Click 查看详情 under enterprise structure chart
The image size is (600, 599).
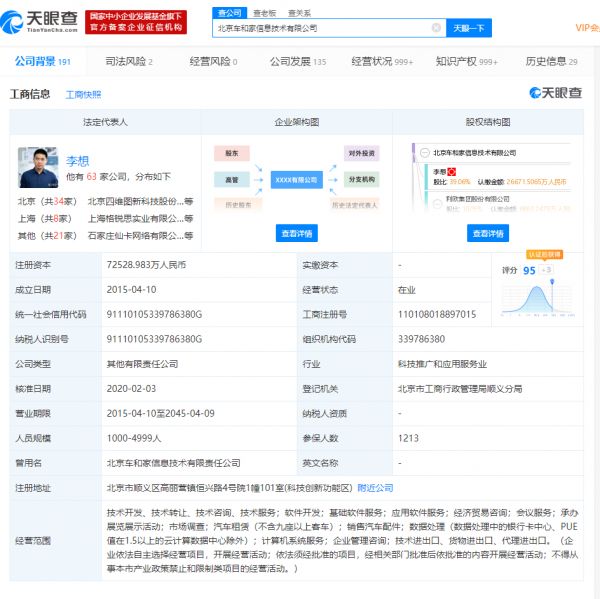(297, 233)
